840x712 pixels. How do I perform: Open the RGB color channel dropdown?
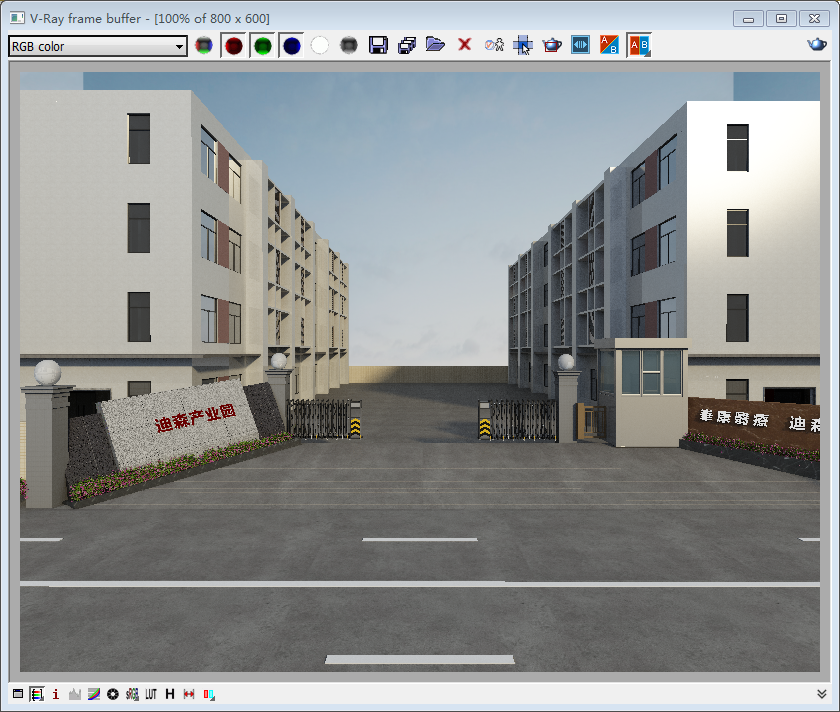pyautogui.click(x=97, y=46)
